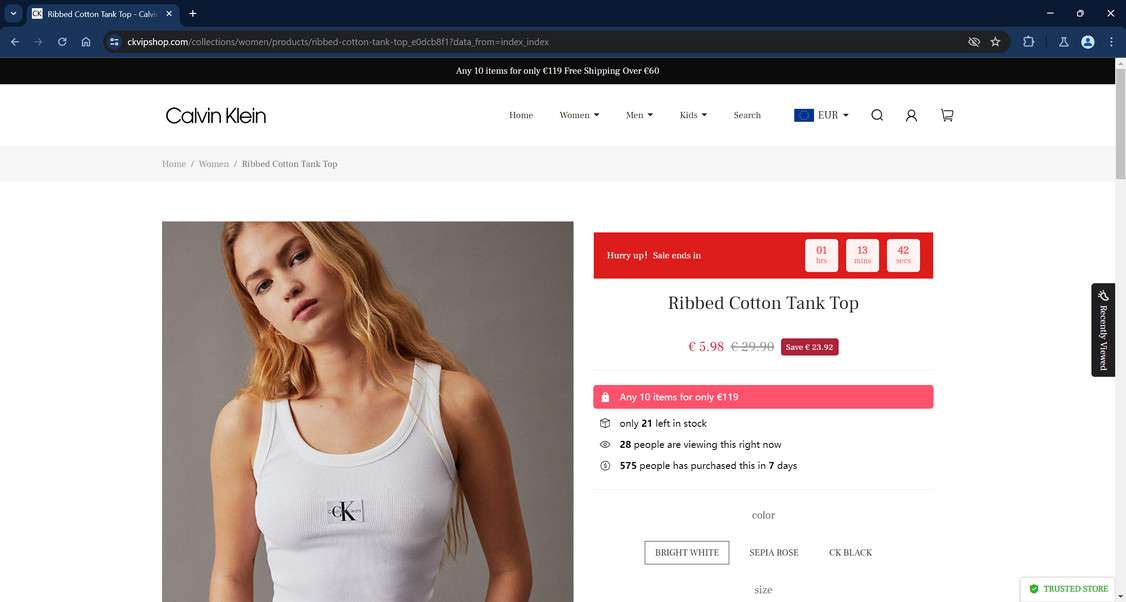Expand the Women menu dropdown
1126x602 pixels.
[x=580, y=115]
